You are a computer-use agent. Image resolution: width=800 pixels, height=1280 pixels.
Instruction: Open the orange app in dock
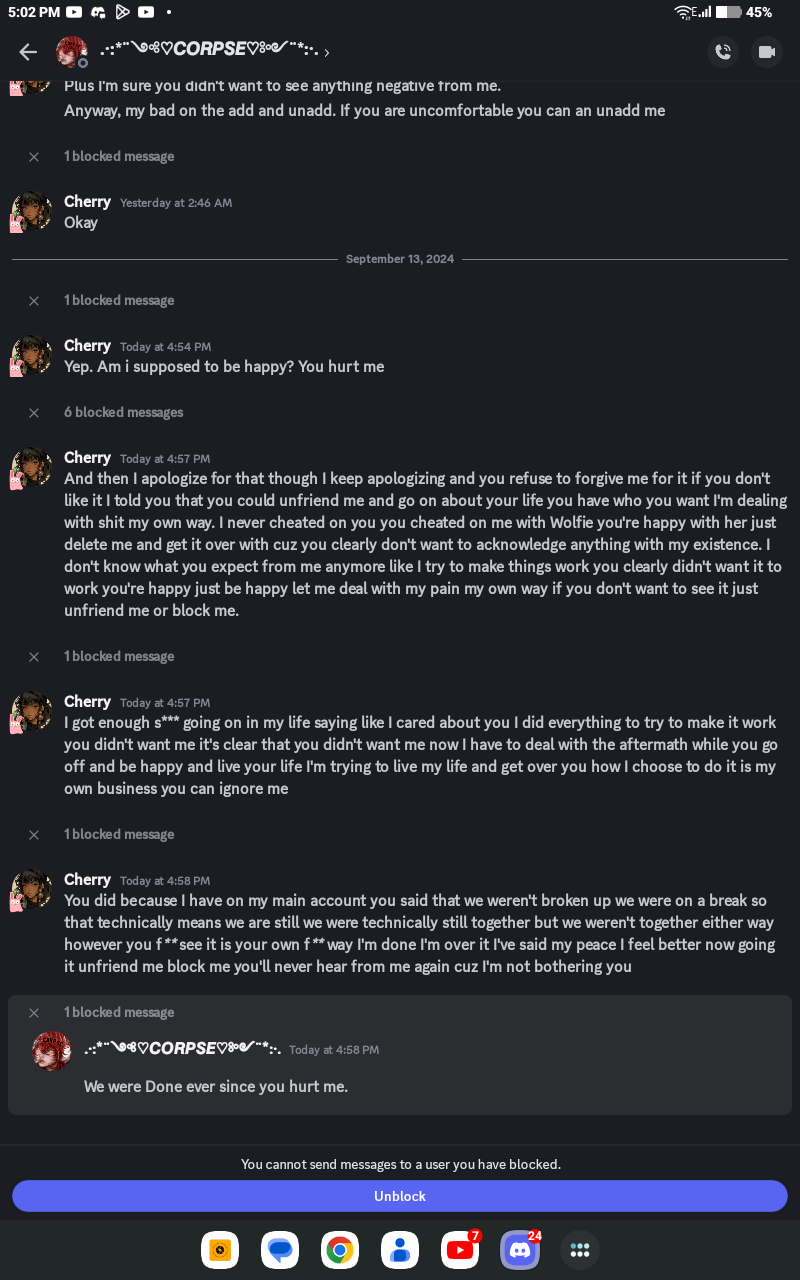(x=220, y=1250)
